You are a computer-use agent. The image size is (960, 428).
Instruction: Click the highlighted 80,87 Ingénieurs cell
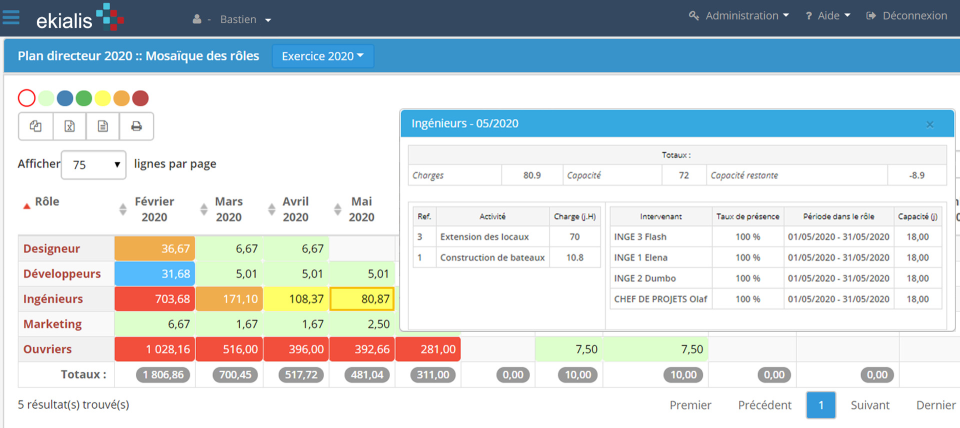click(x=362, y=299)
